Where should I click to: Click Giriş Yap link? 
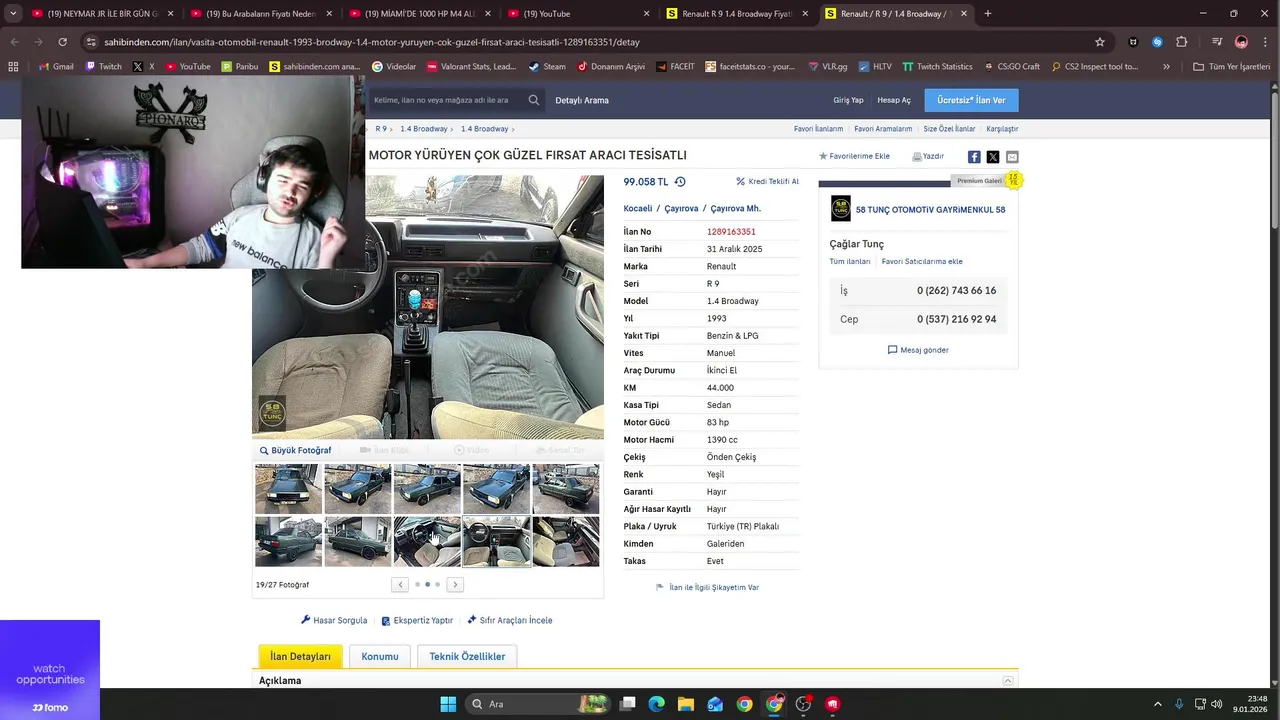pyautogui.click(x=848, y=100)
